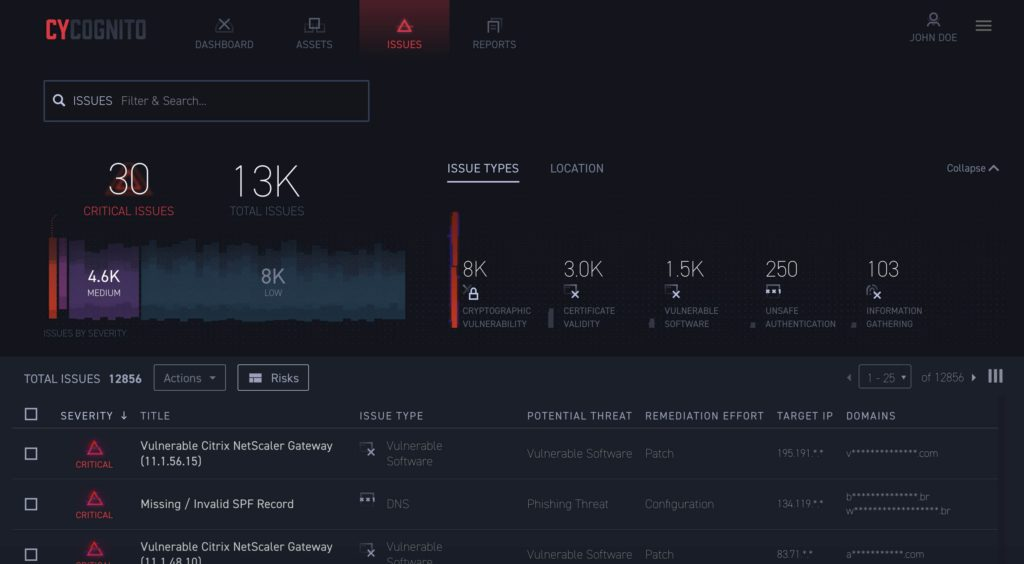Click target IP 195.191.*.*
Viewport: 1024px width, 564px height.
800,453
